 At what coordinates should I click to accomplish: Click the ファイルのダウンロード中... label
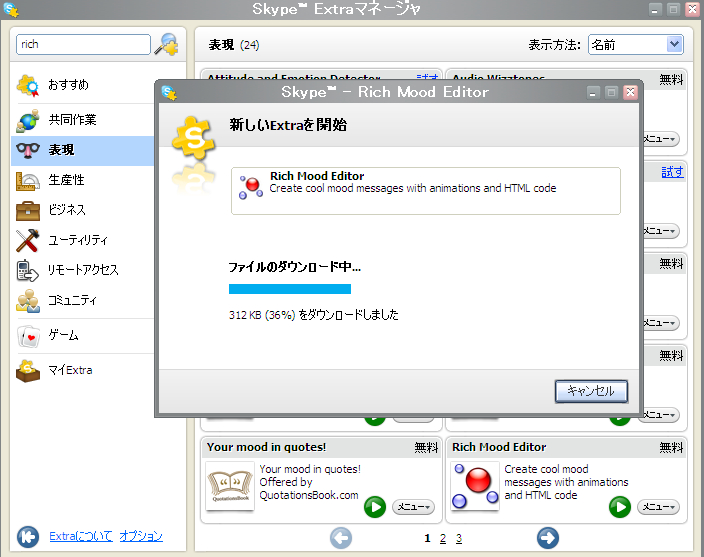[x=295, y=268]
